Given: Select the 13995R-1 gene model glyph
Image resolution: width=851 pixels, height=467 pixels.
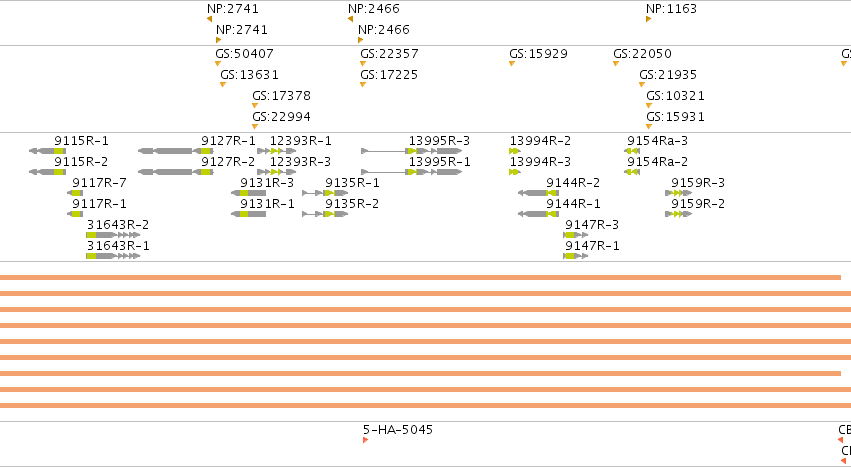Looking at the screenshot, I should tap(411, 172).
